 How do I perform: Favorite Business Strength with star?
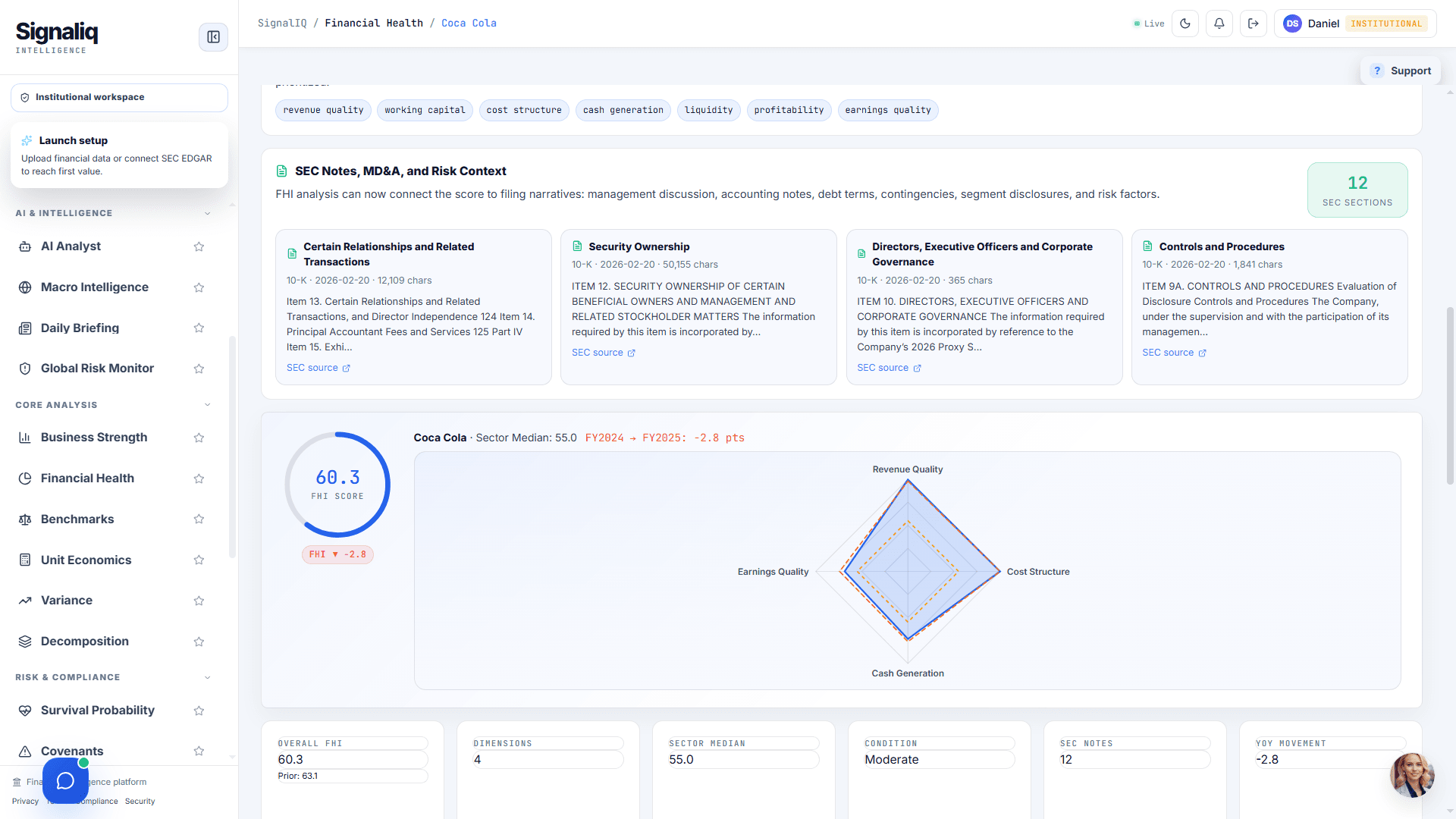coord(199,438)
